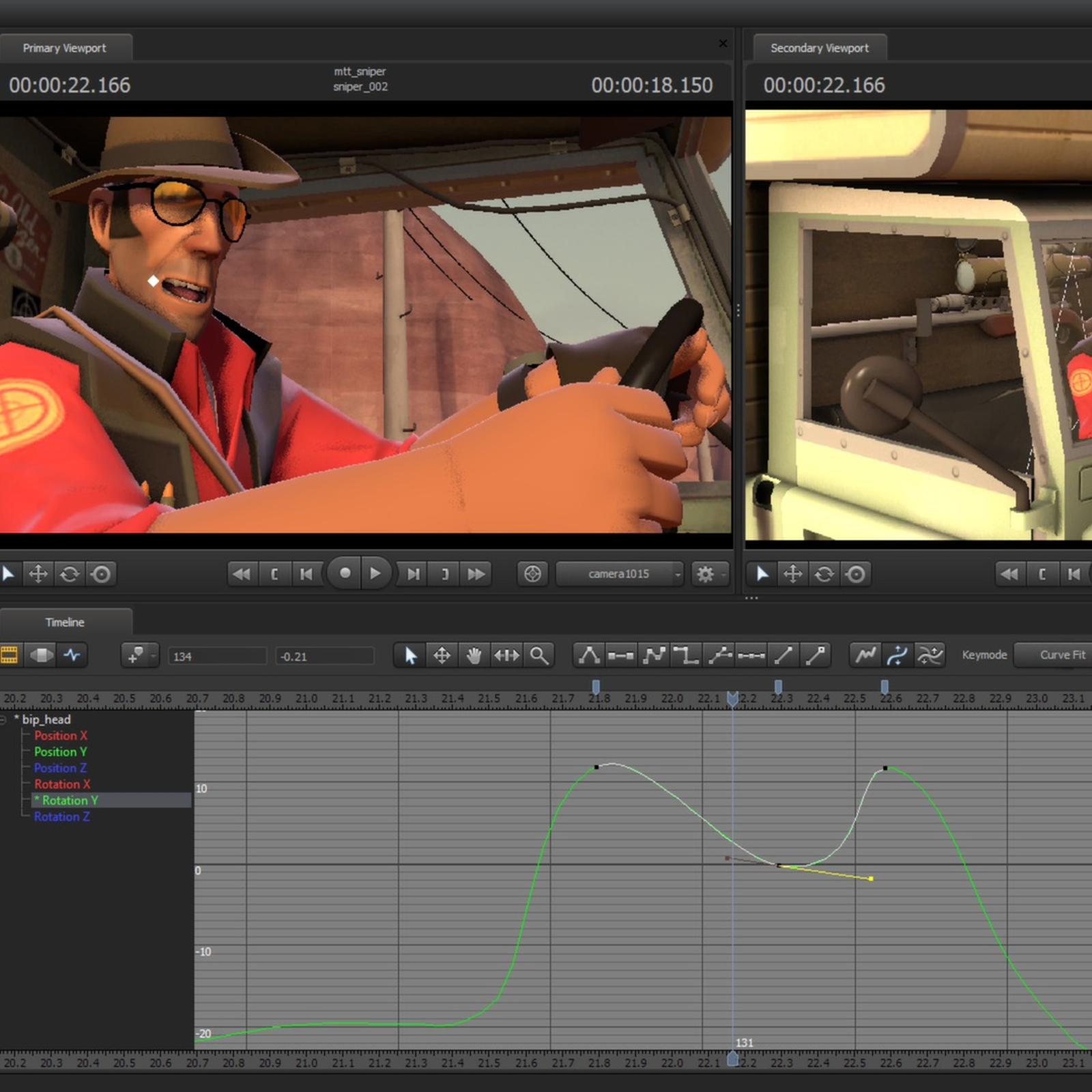Image resolution: width=1092 pixels, height=1092 pixels.
Task: Click the break tangents dashed-line icon
Action: [x=751, y=655]
